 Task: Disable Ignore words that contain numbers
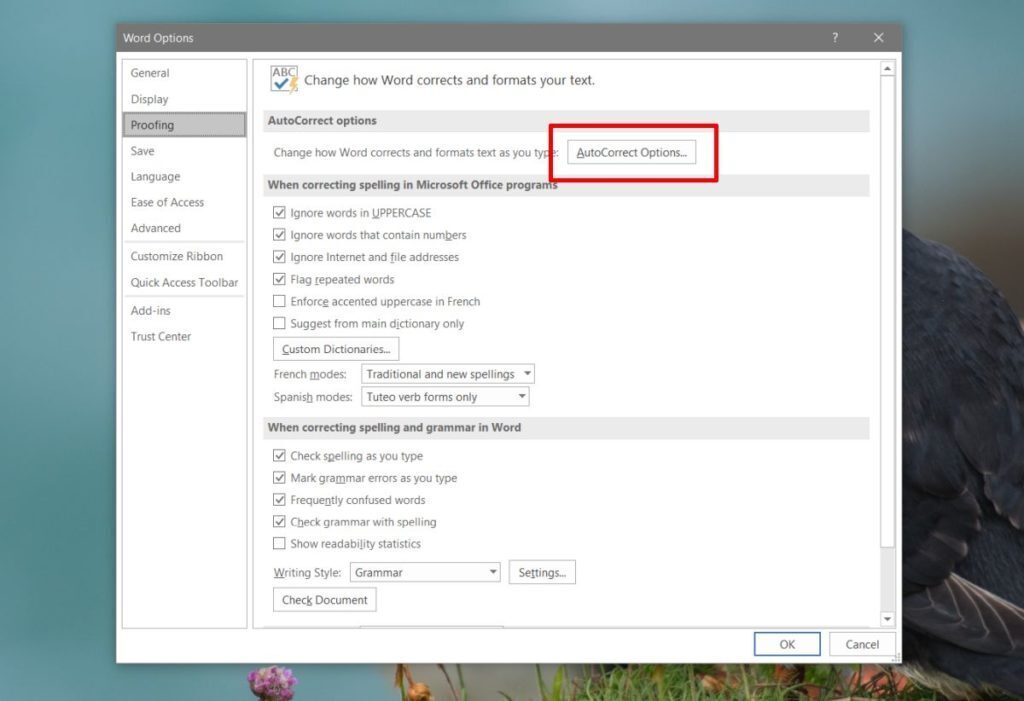[280, 235]
